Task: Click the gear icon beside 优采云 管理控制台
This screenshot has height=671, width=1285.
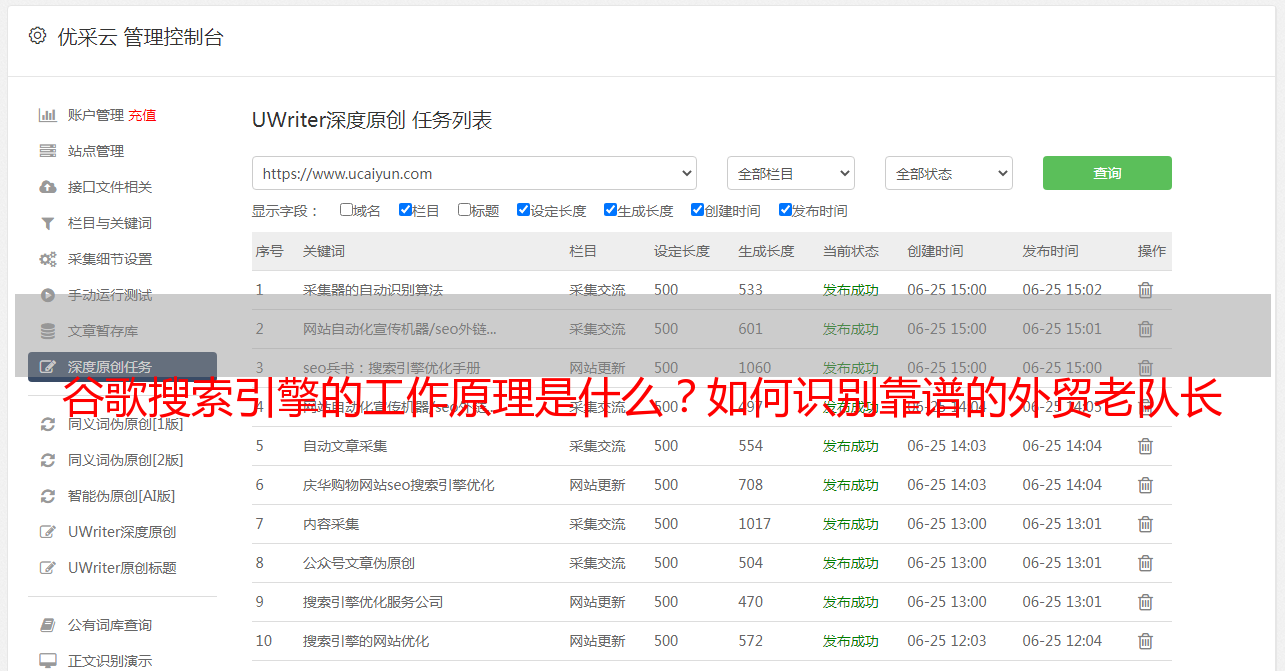Action: point(37,36)
